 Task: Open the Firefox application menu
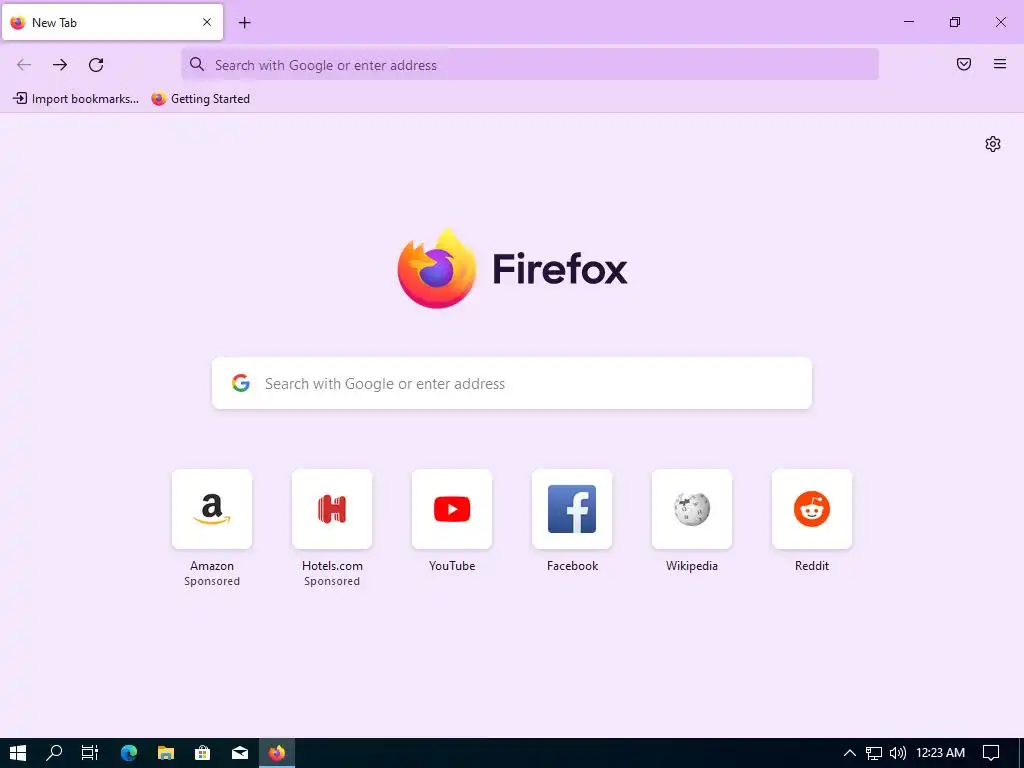(x=1000, y=64)
